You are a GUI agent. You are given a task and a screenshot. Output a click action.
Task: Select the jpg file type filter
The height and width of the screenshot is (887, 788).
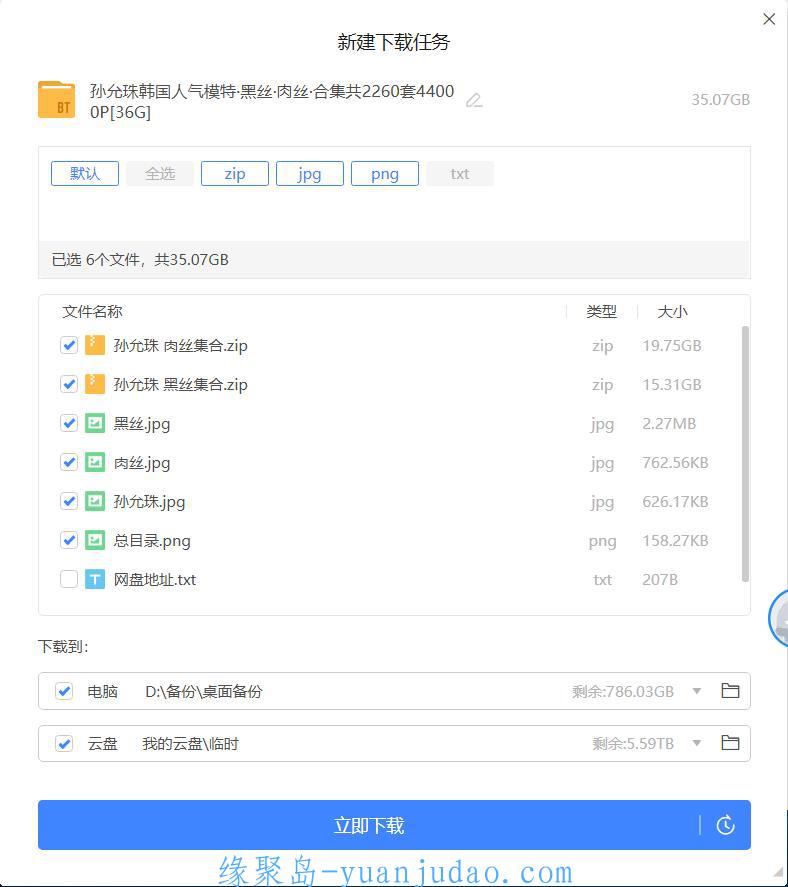310,174
